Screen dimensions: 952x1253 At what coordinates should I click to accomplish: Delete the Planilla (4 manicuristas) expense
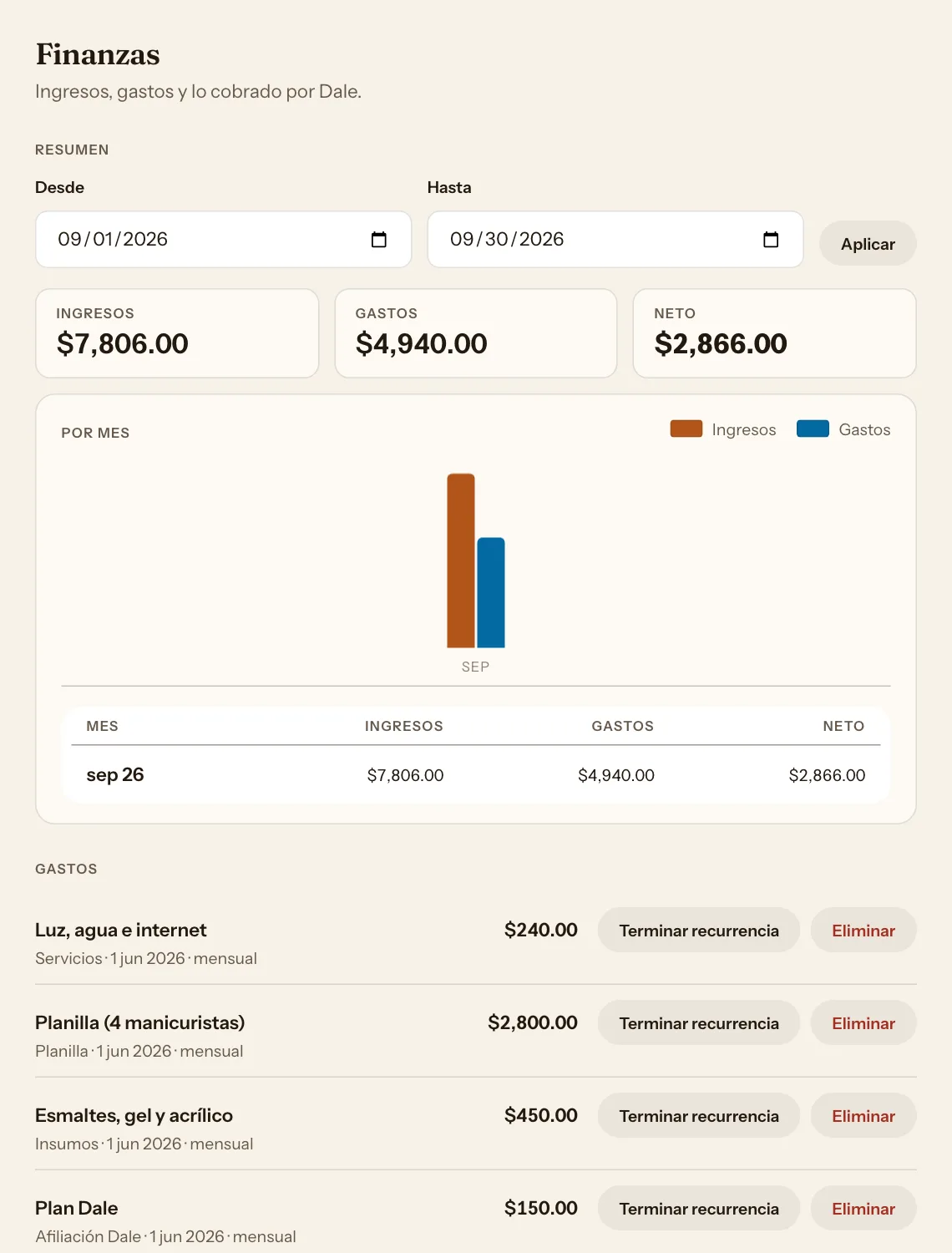[x=863, y=1023]
